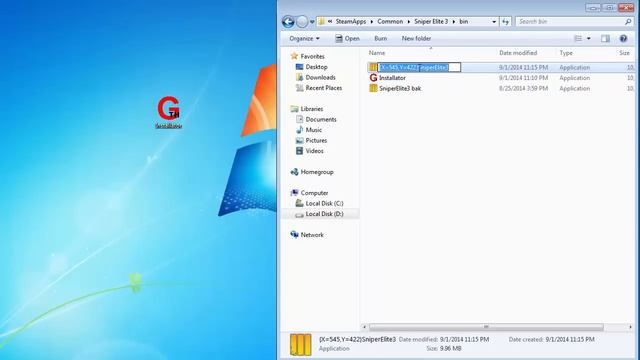Click the forward navigation arrow

click(x=302, y=22)
